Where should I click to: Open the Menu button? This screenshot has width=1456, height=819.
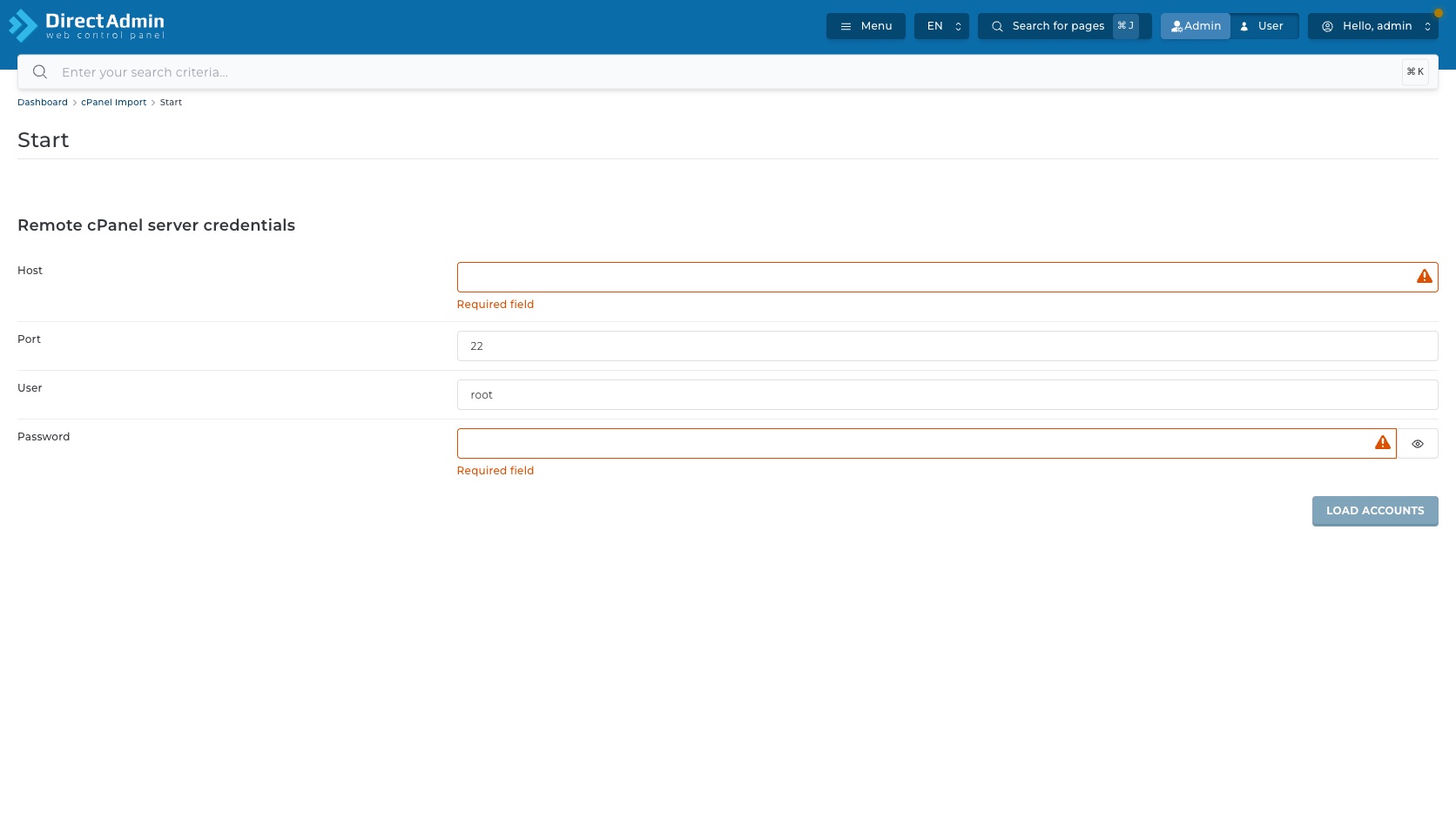tap(866, 26)
